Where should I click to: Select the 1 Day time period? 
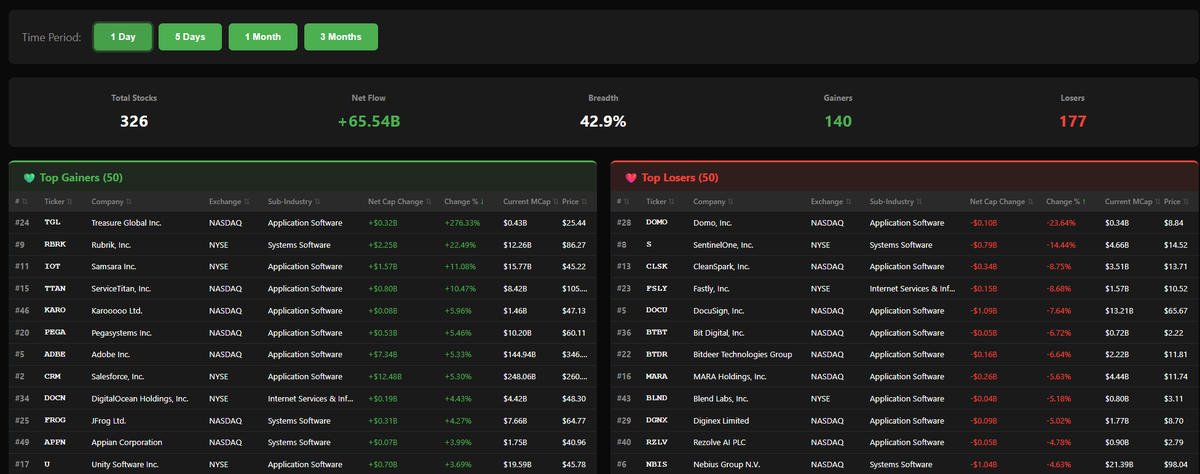[123, 37]
